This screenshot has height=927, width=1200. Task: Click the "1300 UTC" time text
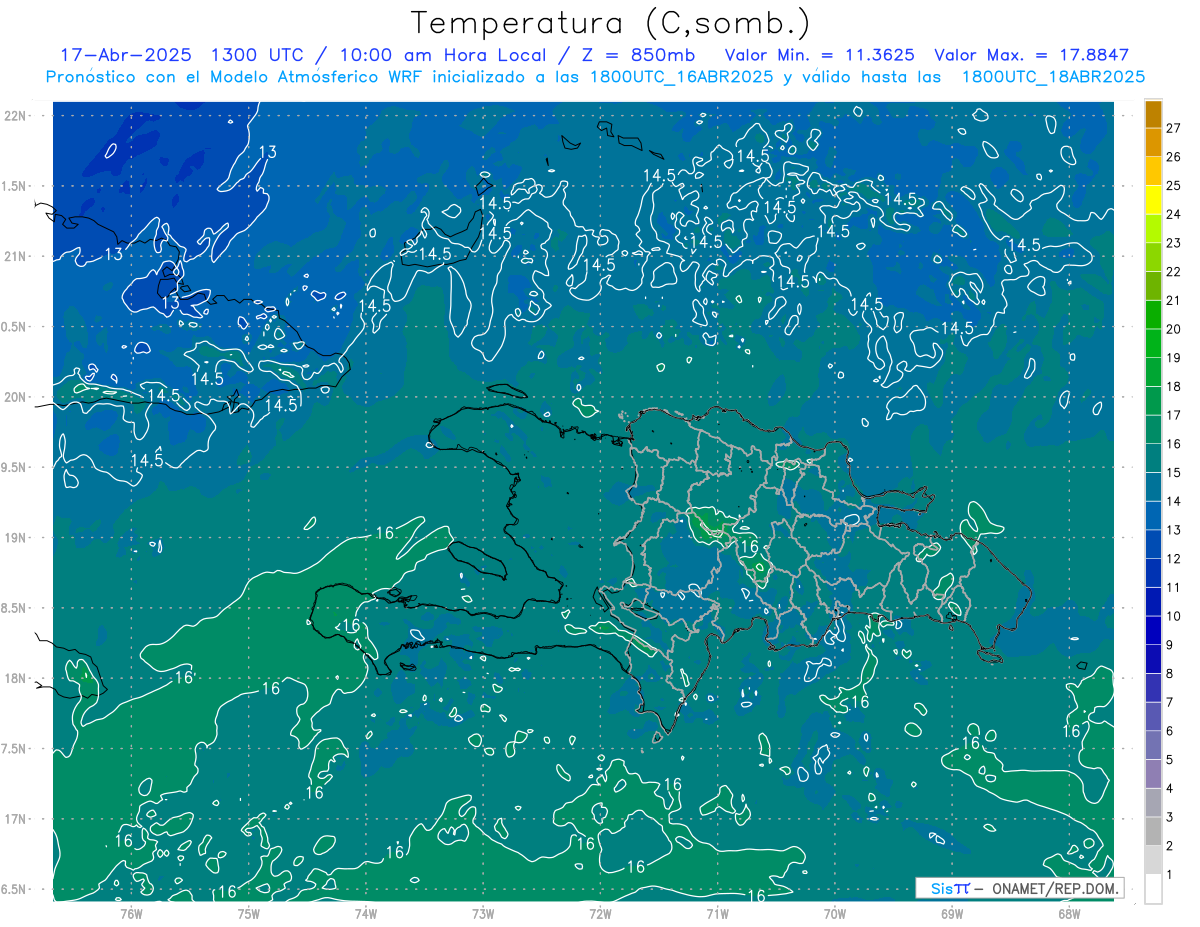pos(255,55)
